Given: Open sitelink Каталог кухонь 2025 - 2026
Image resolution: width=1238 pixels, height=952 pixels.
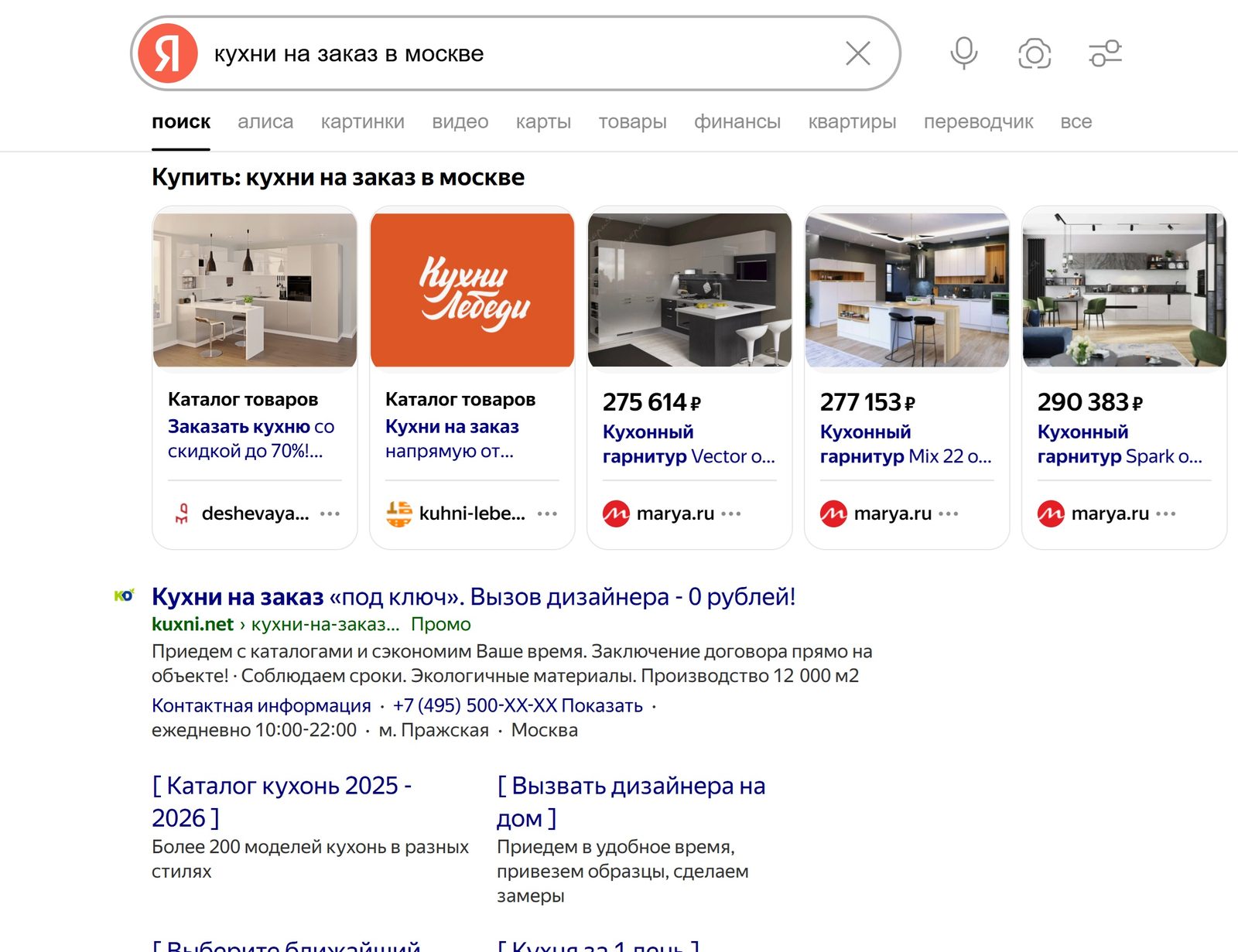Looking at the screenshot, I should coord(282,802).
